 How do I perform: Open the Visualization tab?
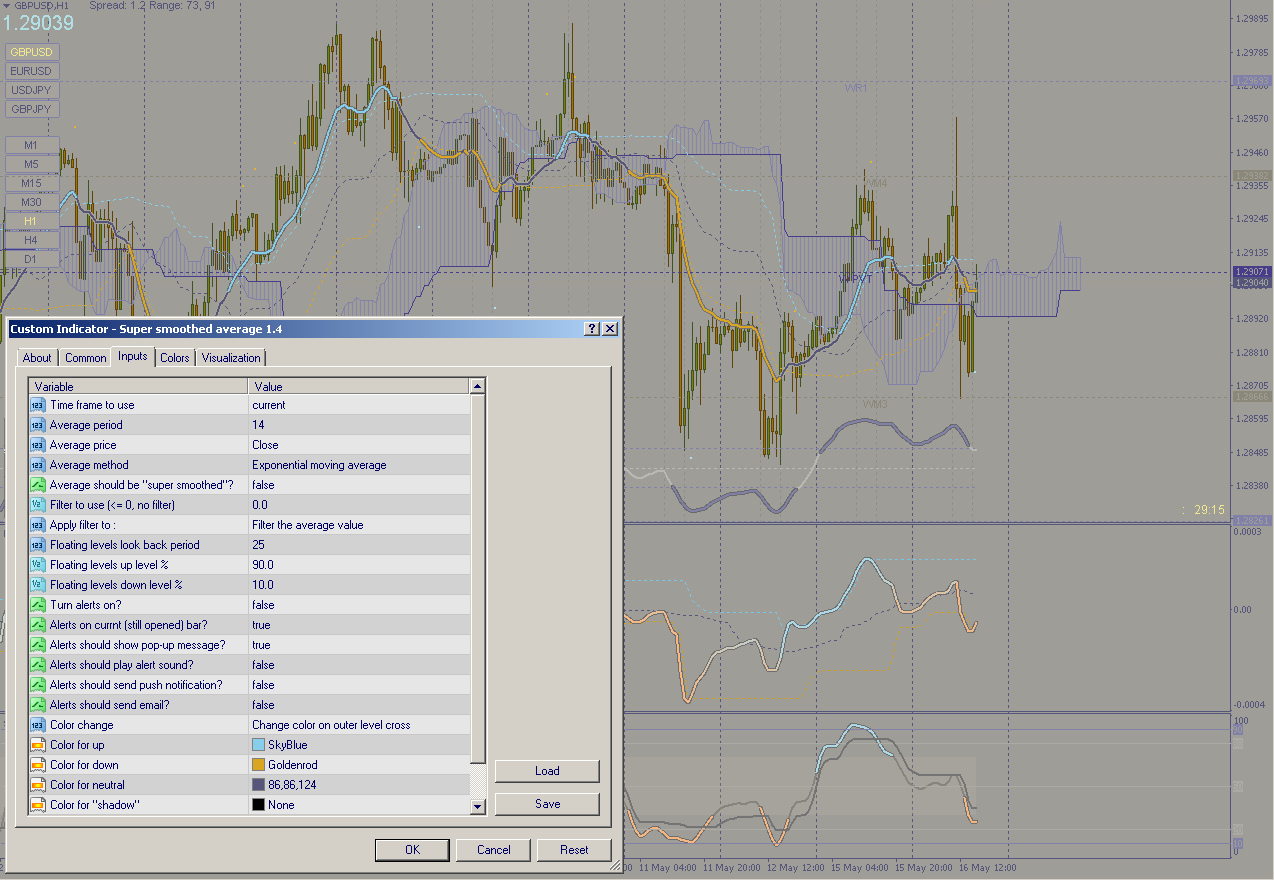[231, 358]
